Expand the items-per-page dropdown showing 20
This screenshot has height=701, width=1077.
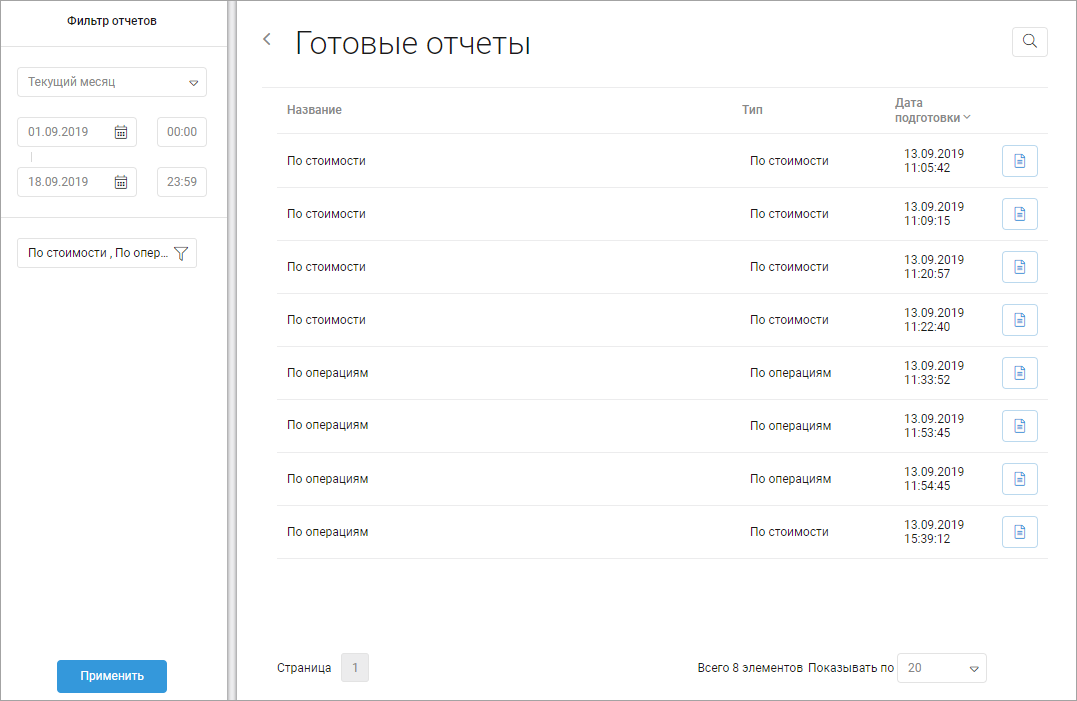point(942,668)
